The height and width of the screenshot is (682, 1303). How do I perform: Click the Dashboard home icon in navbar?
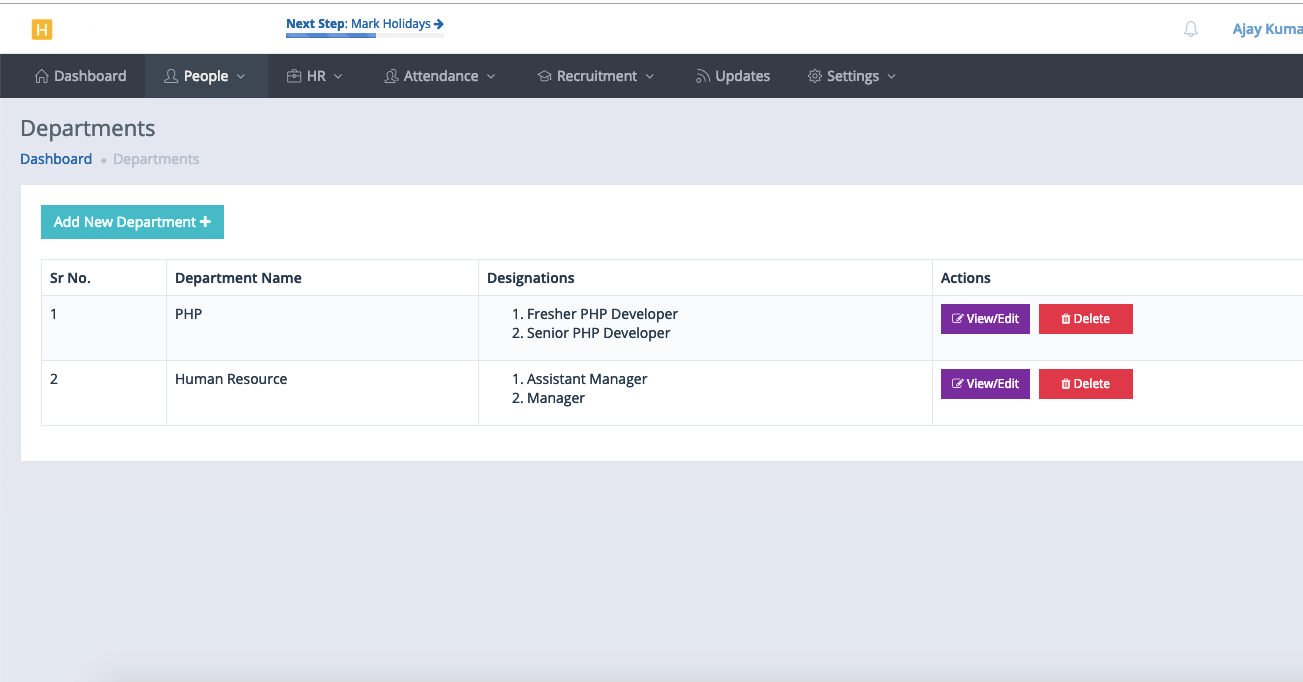41,76
